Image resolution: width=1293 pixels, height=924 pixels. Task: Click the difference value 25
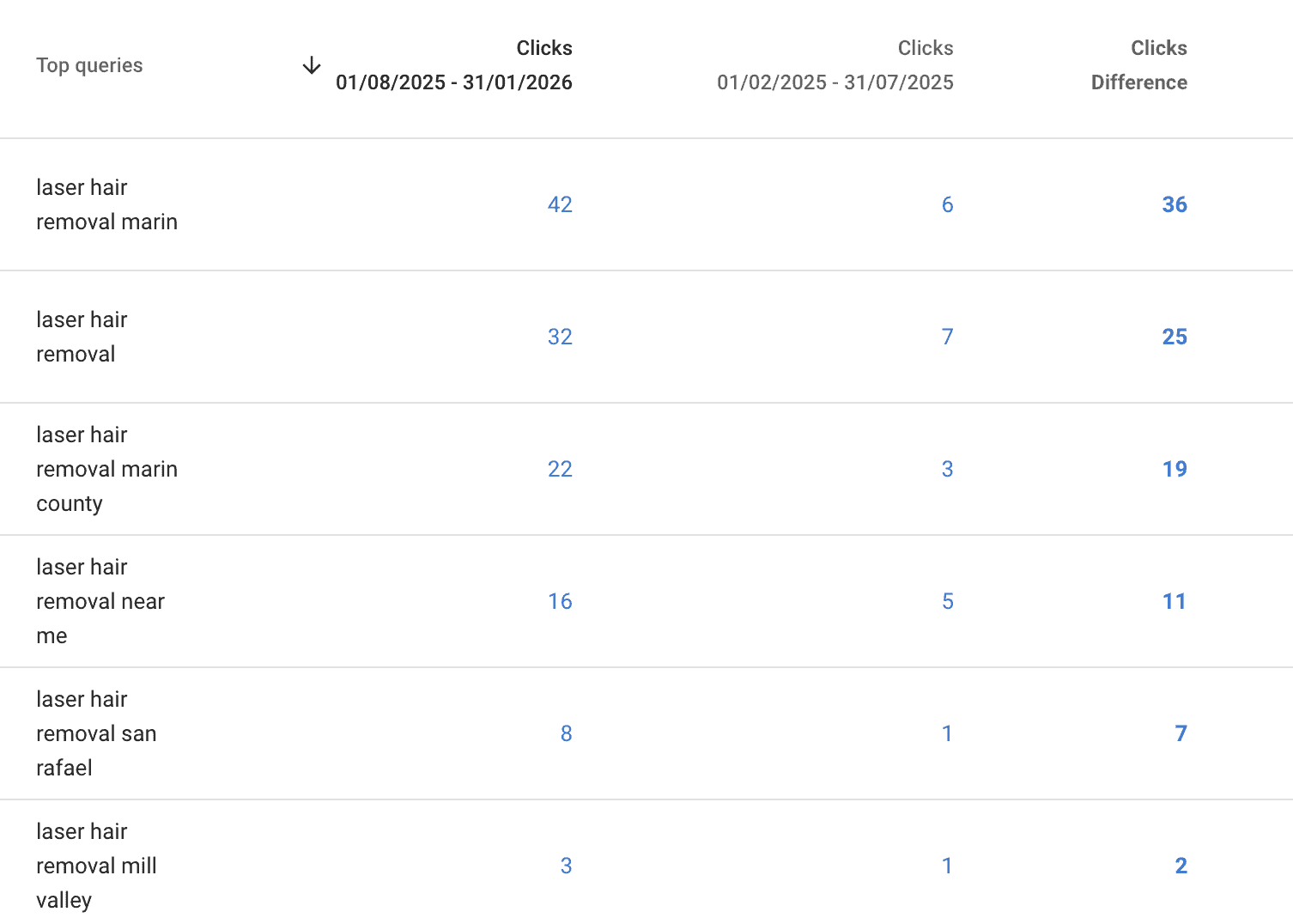point(1175,337)
